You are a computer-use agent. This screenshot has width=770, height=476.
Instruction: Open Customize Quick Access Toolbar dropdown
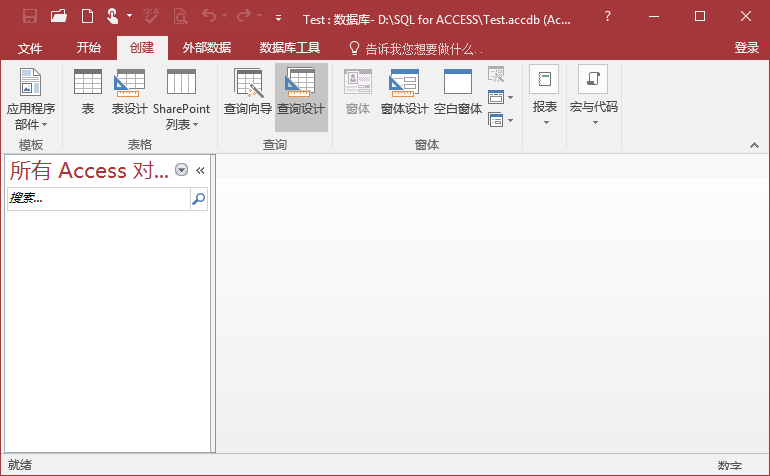pos(278,18)
